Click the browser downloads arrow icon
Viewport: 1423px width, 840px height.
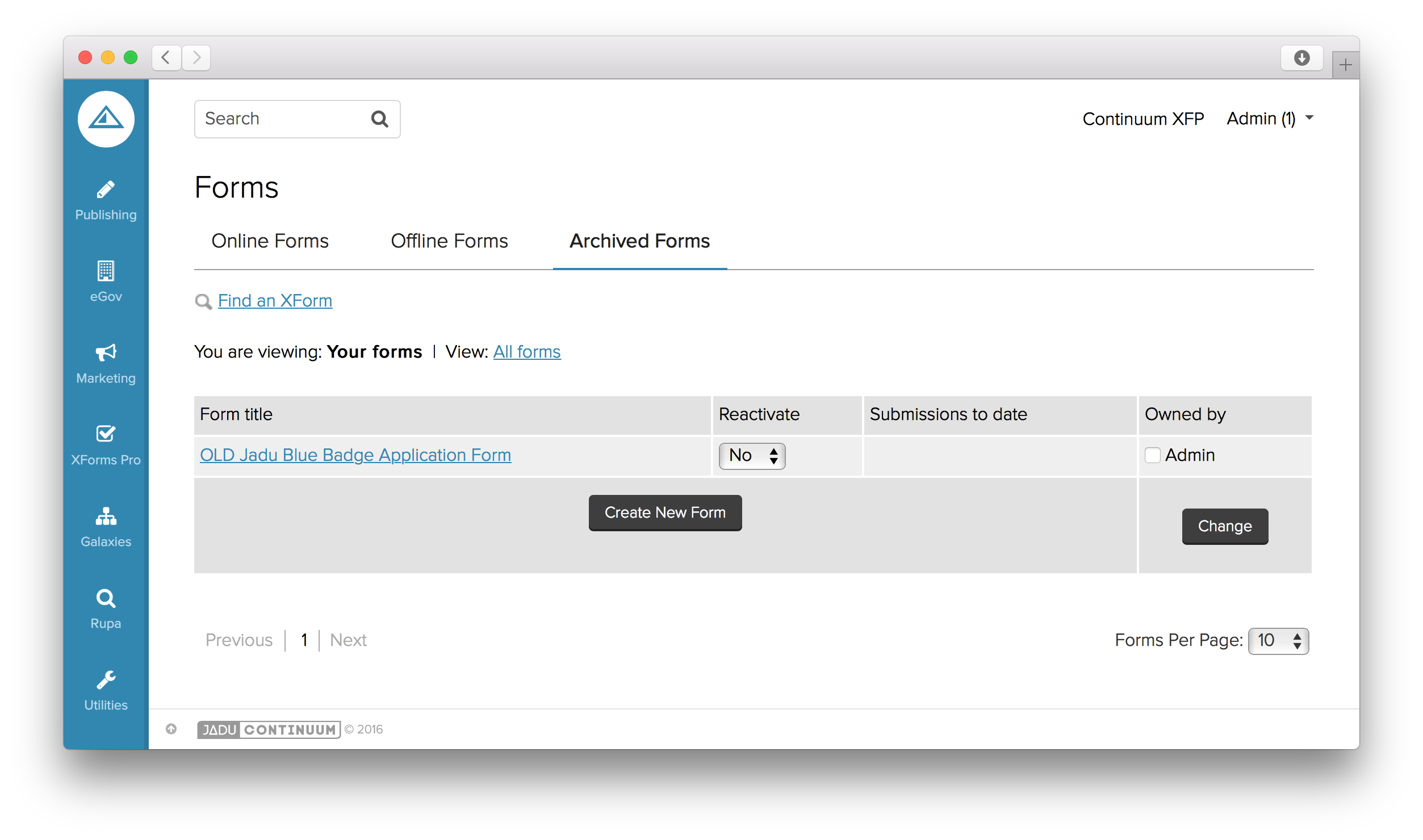(1301, 58)
